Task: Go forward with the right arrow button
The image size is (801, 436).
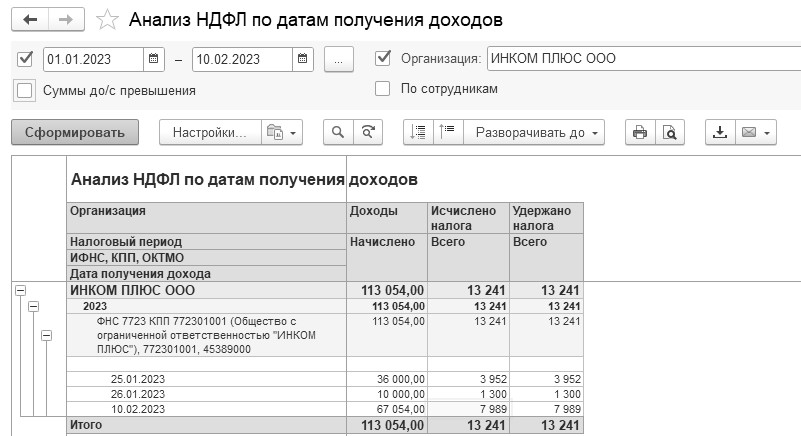Action: [66, 20]
